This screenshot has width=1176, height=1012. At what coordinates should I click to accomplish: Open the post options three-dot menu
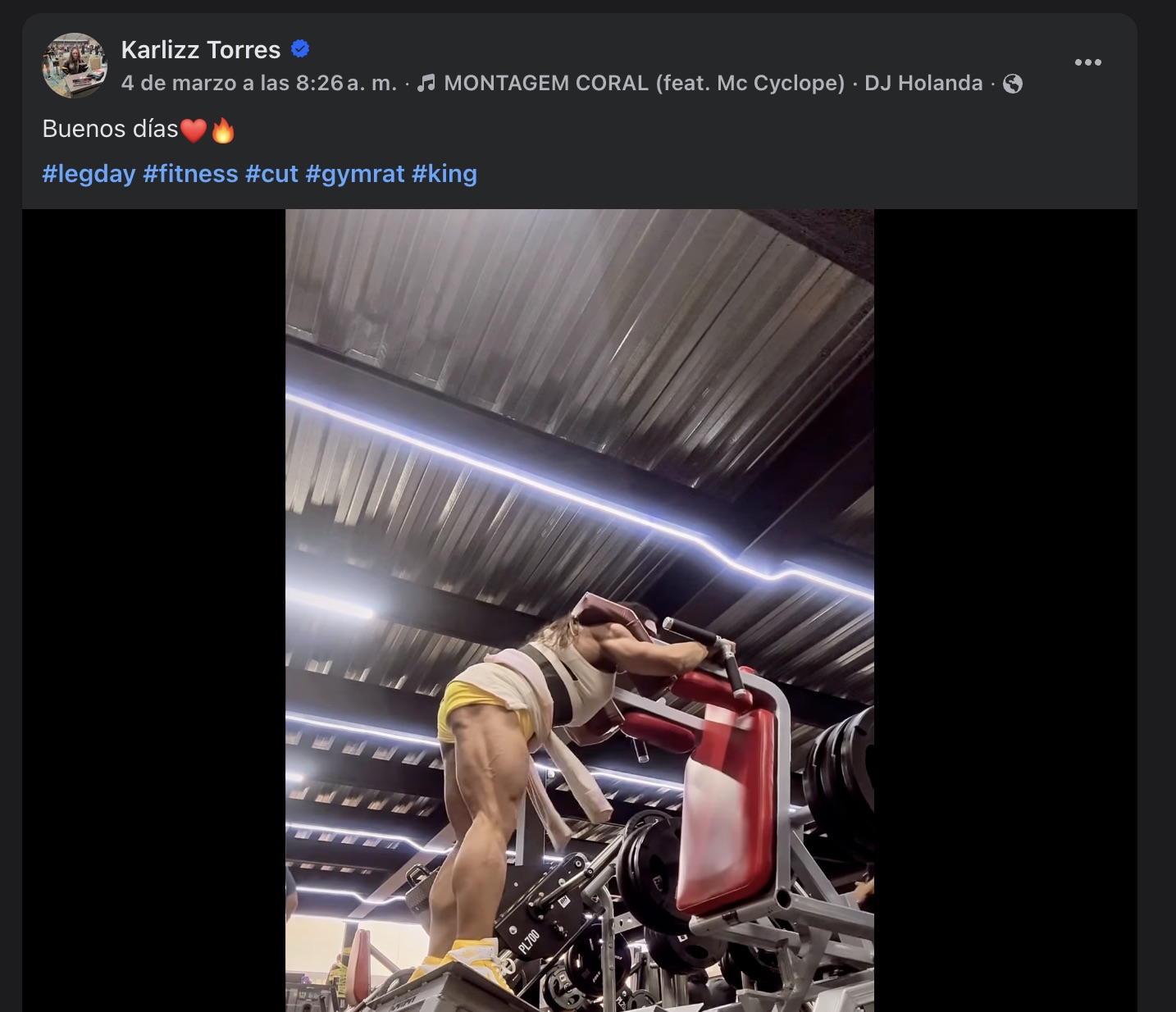click(1087, 62)
